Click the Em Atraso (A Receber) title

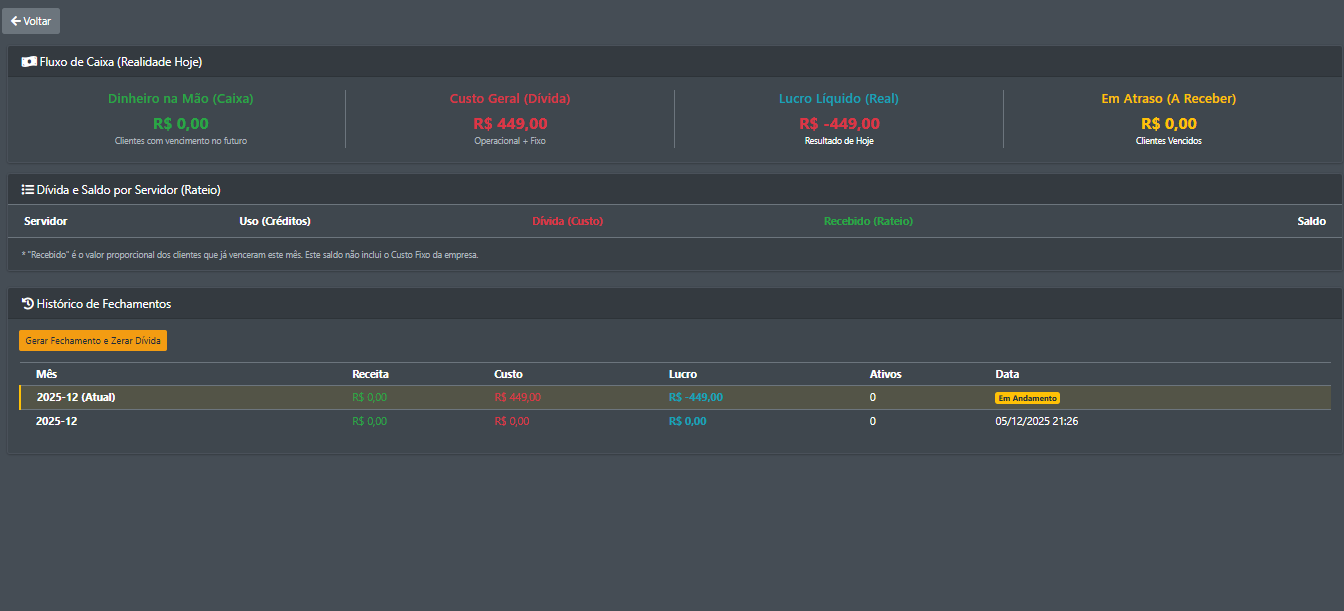(x=1168, y=99)
